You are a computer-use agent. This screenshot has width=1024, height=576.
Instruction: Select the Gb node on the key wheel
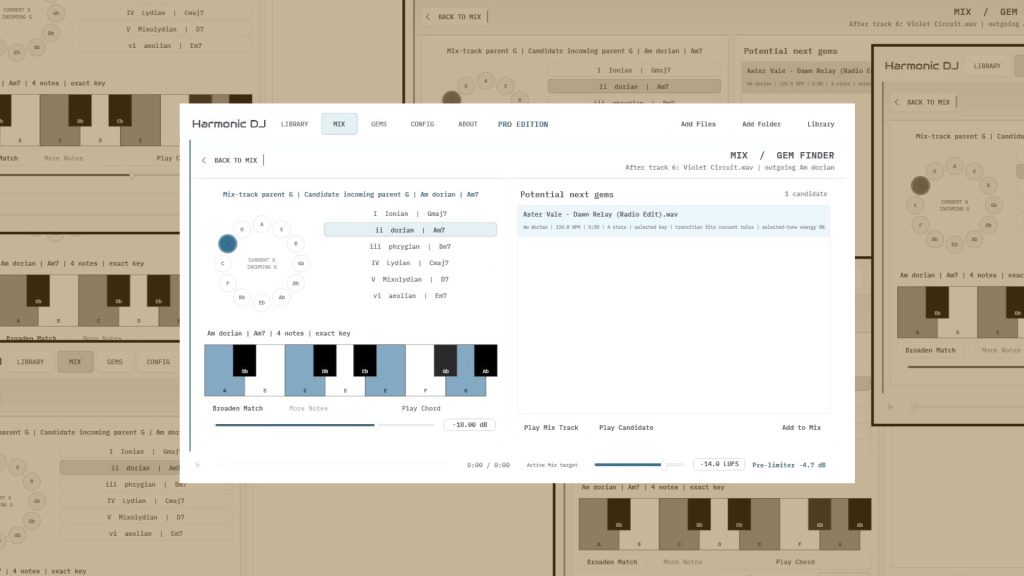pyautogui.click(x=301, y=263)
